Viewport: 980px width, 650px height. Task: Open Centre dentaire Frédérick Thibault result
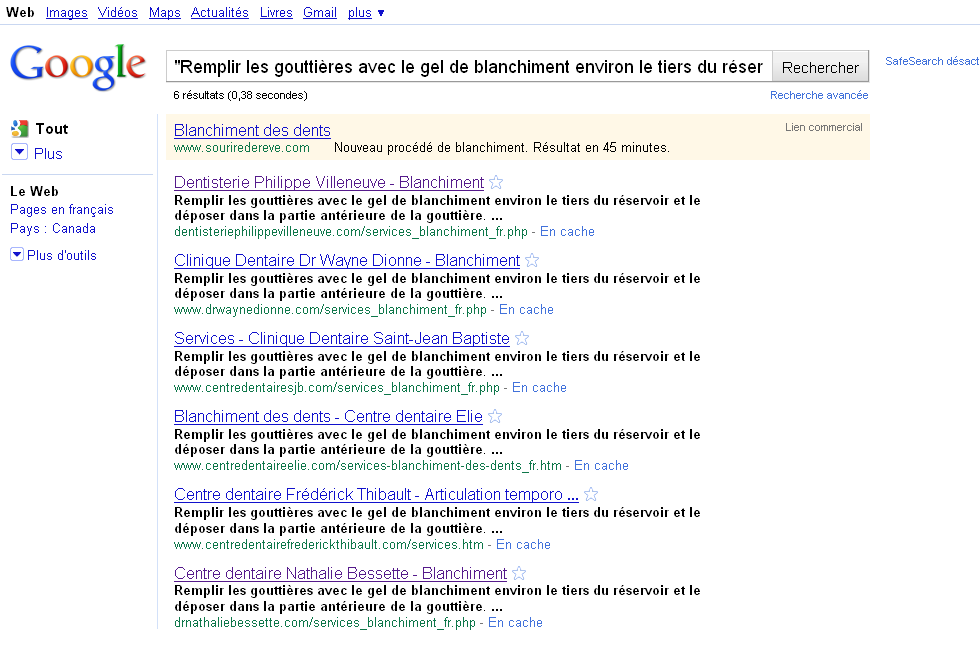point(376,495)
